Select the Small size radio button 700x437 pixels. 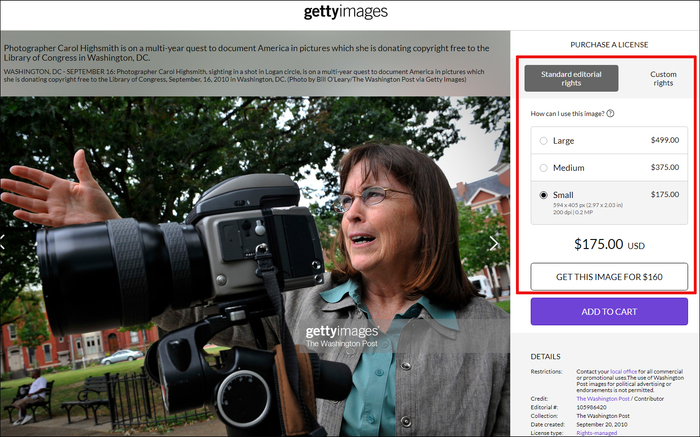[x=543, y=195]
